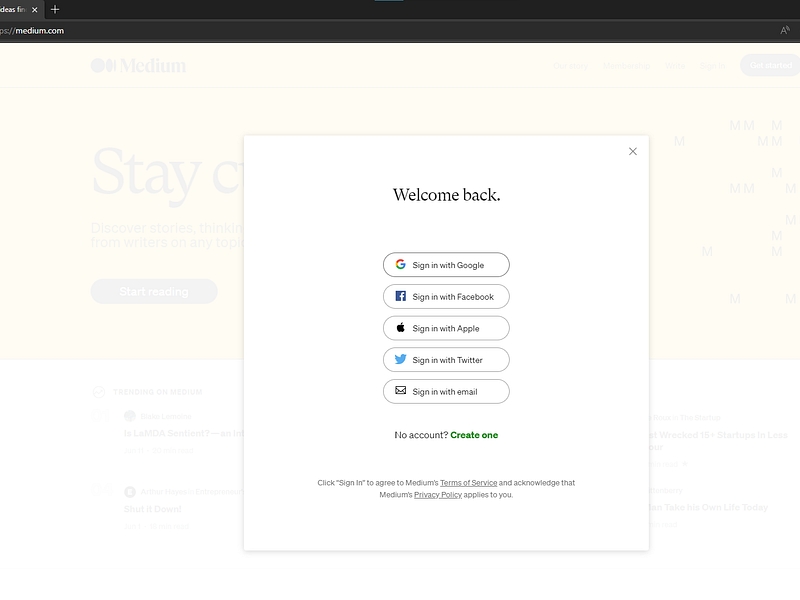Open a new browser tab
The width and height of the screenshot is (800, 600).
click(55, 9)
